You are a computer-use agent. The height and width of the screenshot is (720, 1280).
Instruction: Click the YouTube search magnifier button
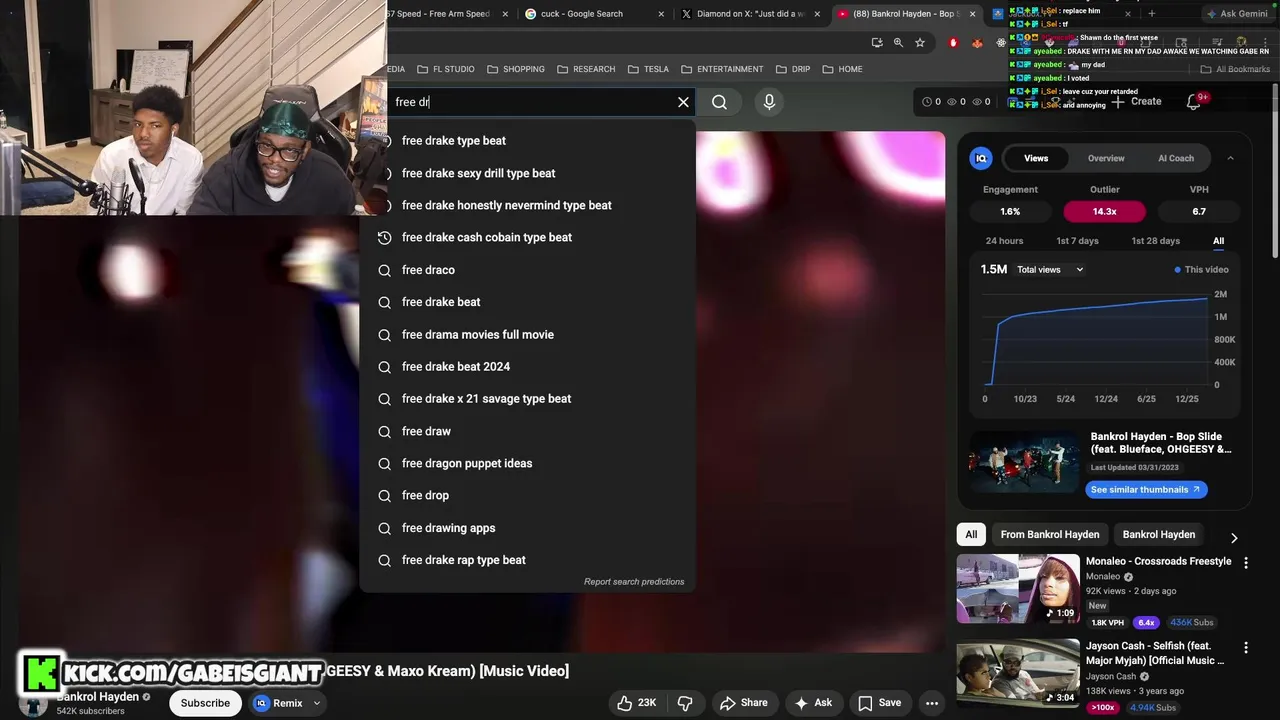[719, 102]
